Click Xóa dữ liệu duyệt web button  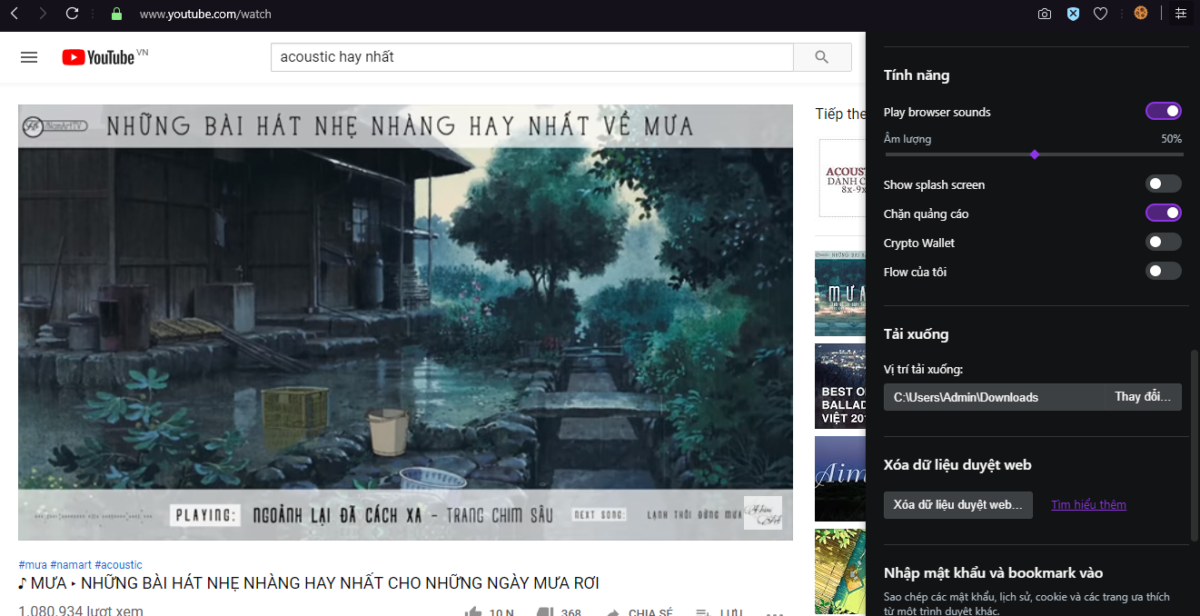pyautogui.click(x=958, y=505)
